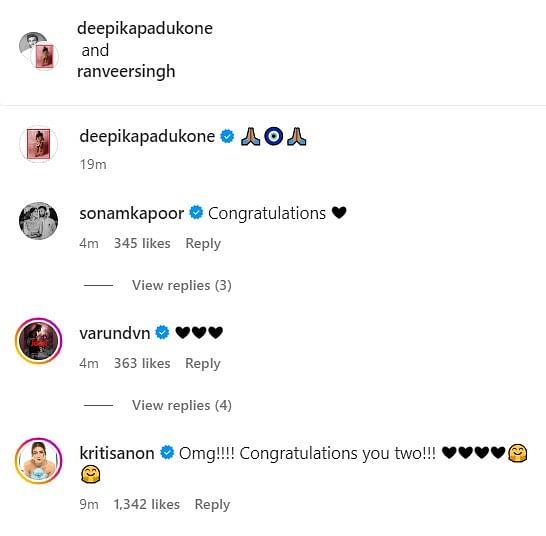Click sonamkapoor's blue verified badge
The image size is (546, 536).
coord(196,213)
